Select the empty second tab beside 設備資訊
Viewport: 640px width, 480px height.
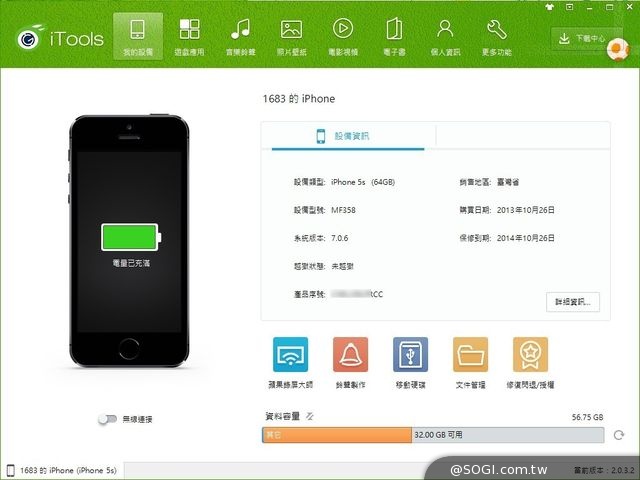pyautogui.click(x=523, y=136)
